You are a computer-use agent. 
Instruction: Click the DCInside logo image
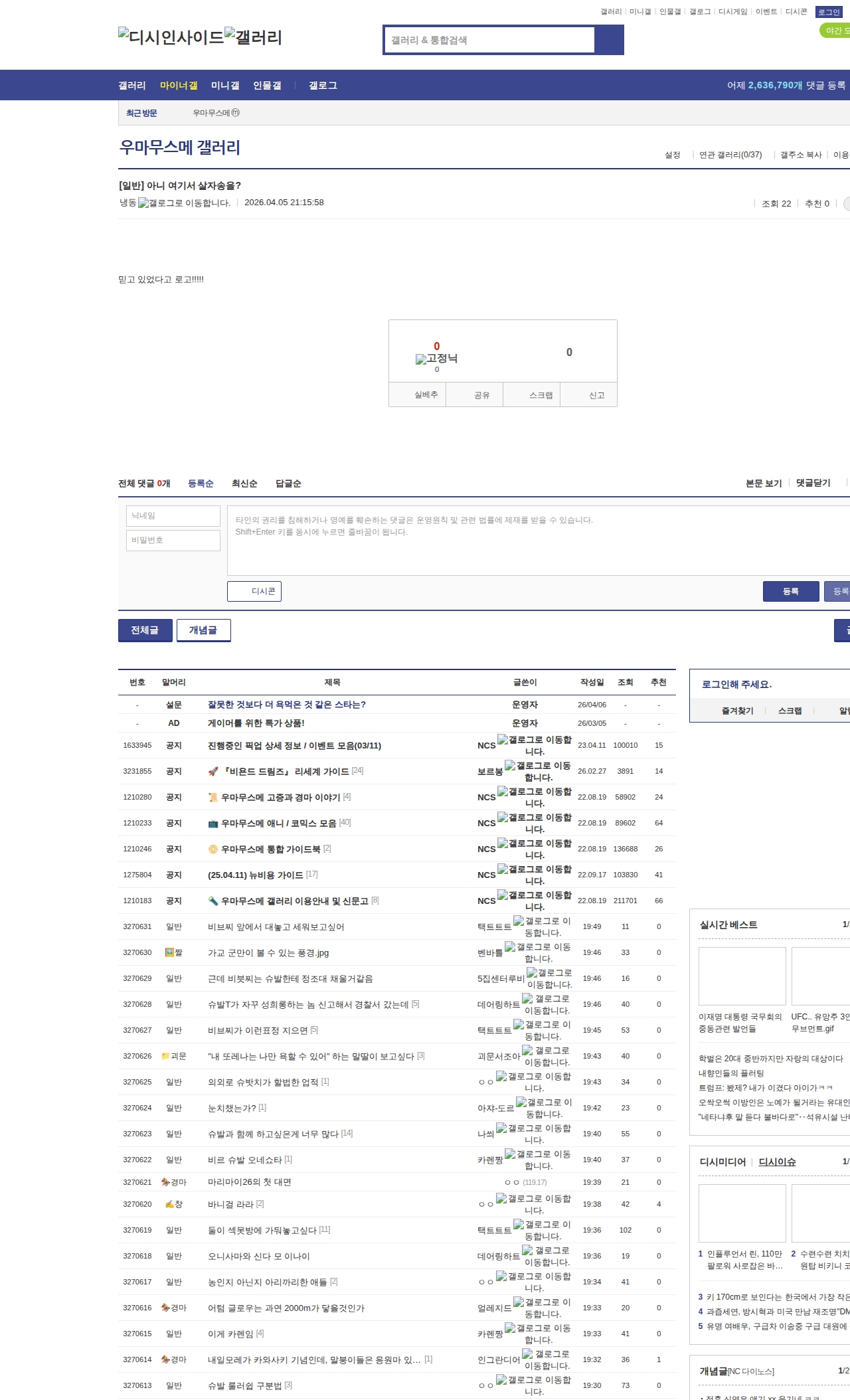tap(171, 37)
